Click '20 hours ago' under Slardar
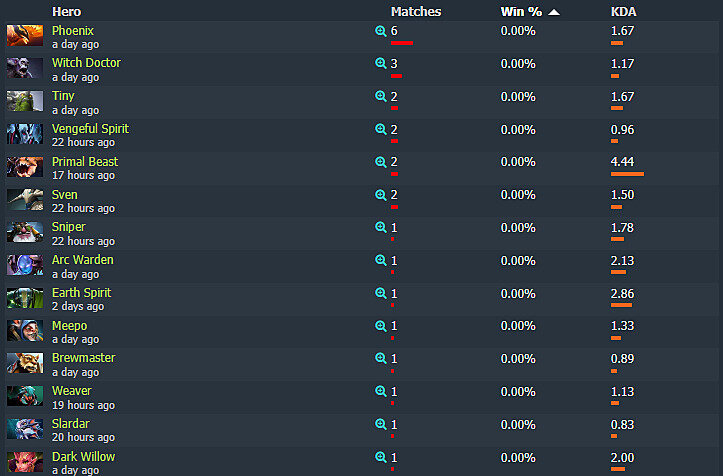The height and width of the screenshot is (476, 723). tap(83, 437)
